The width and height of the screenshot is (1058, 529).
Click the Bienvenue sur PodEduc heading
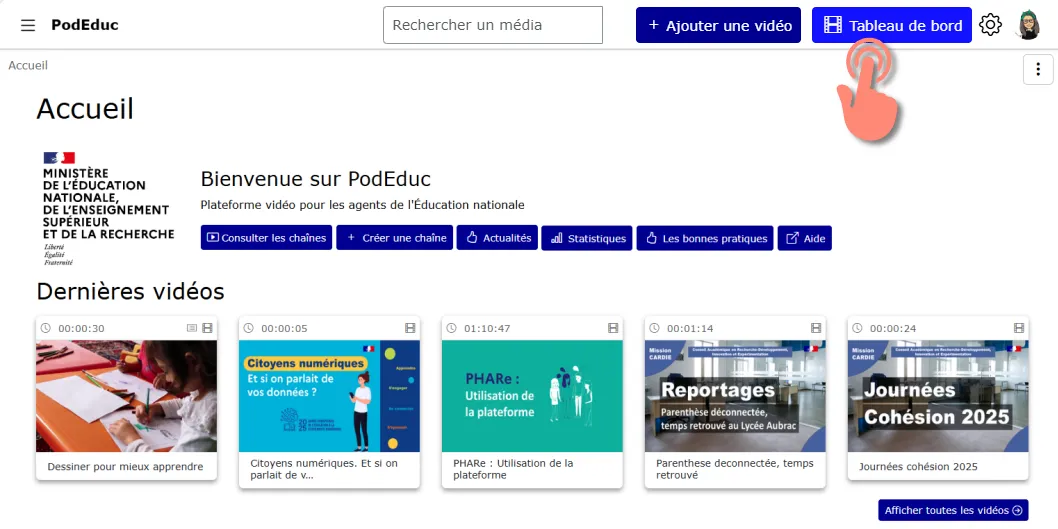316,179
